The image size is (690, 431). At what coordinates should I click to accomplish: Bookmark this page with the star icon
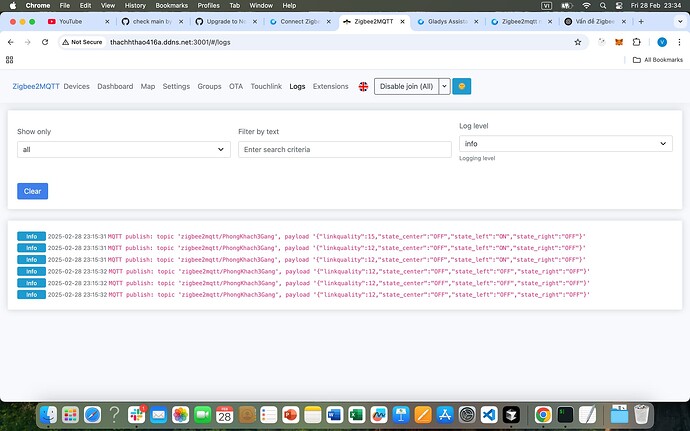[578, 42]
